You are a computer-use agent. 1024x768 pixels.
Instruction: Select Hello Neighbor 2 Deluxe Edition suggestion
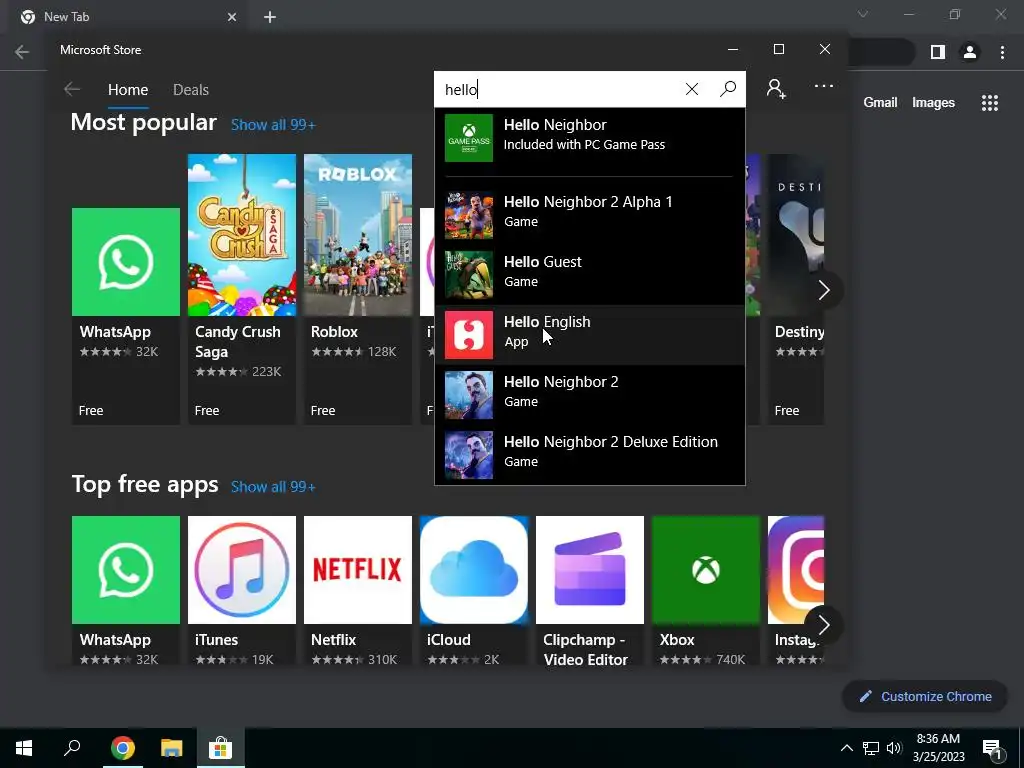tap(590, 455)
